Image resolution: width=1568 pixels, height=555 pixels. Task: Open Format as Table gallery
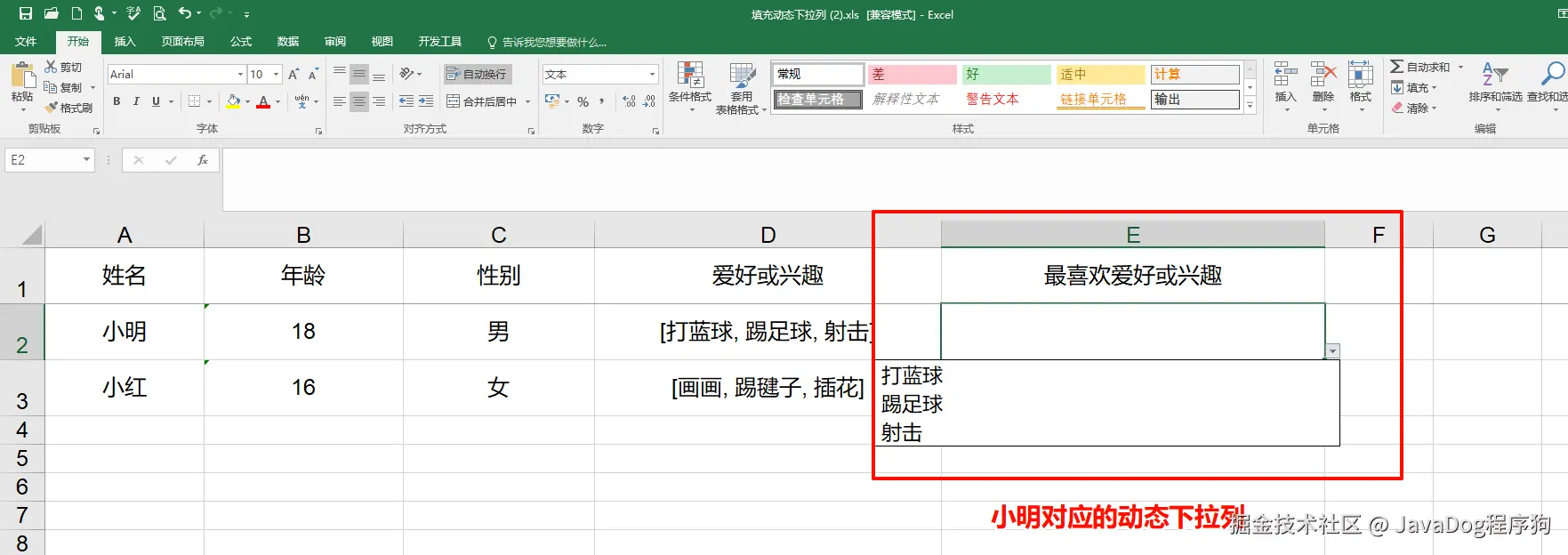click(x=742, y=88)
